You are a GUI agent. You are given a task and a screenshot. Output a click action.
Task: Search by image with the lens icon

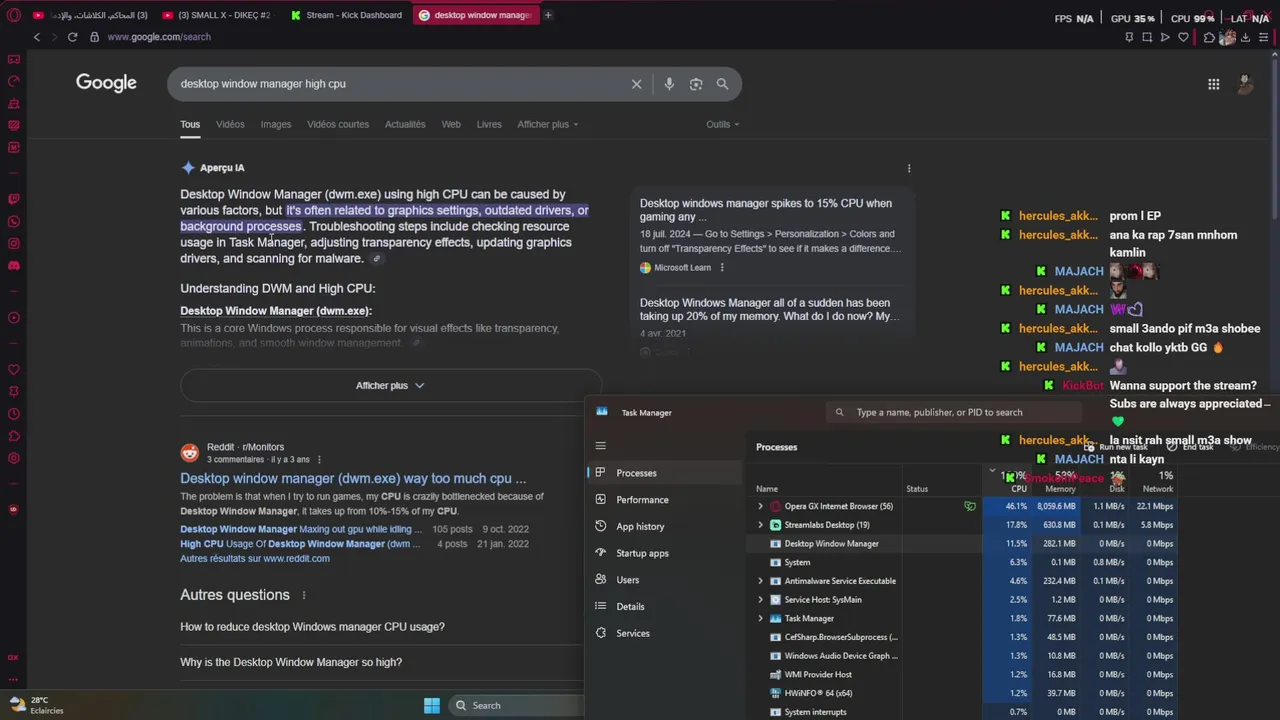point(696,84)
